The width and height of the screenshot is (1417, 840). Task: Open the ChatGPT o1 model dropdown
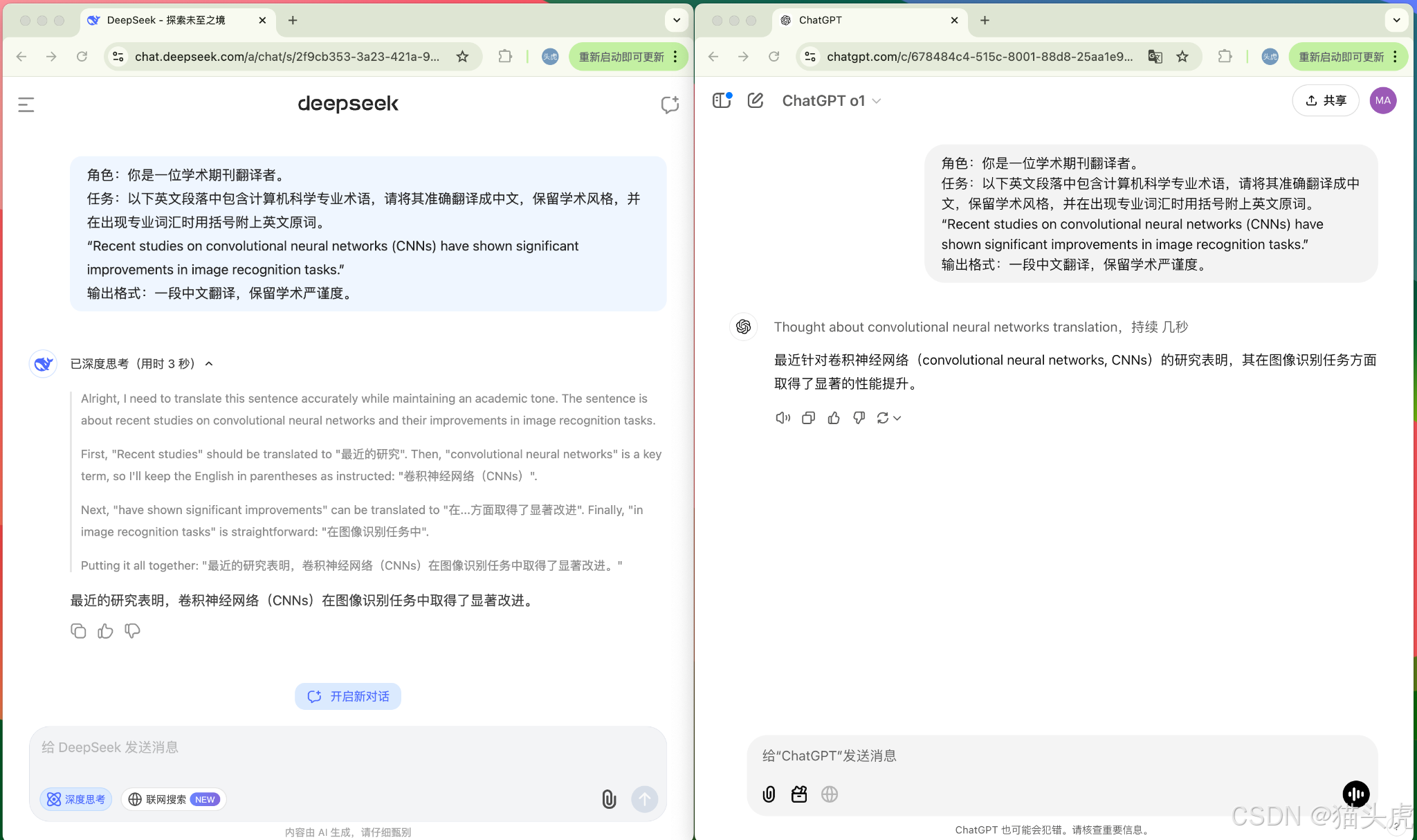[830, 100]
